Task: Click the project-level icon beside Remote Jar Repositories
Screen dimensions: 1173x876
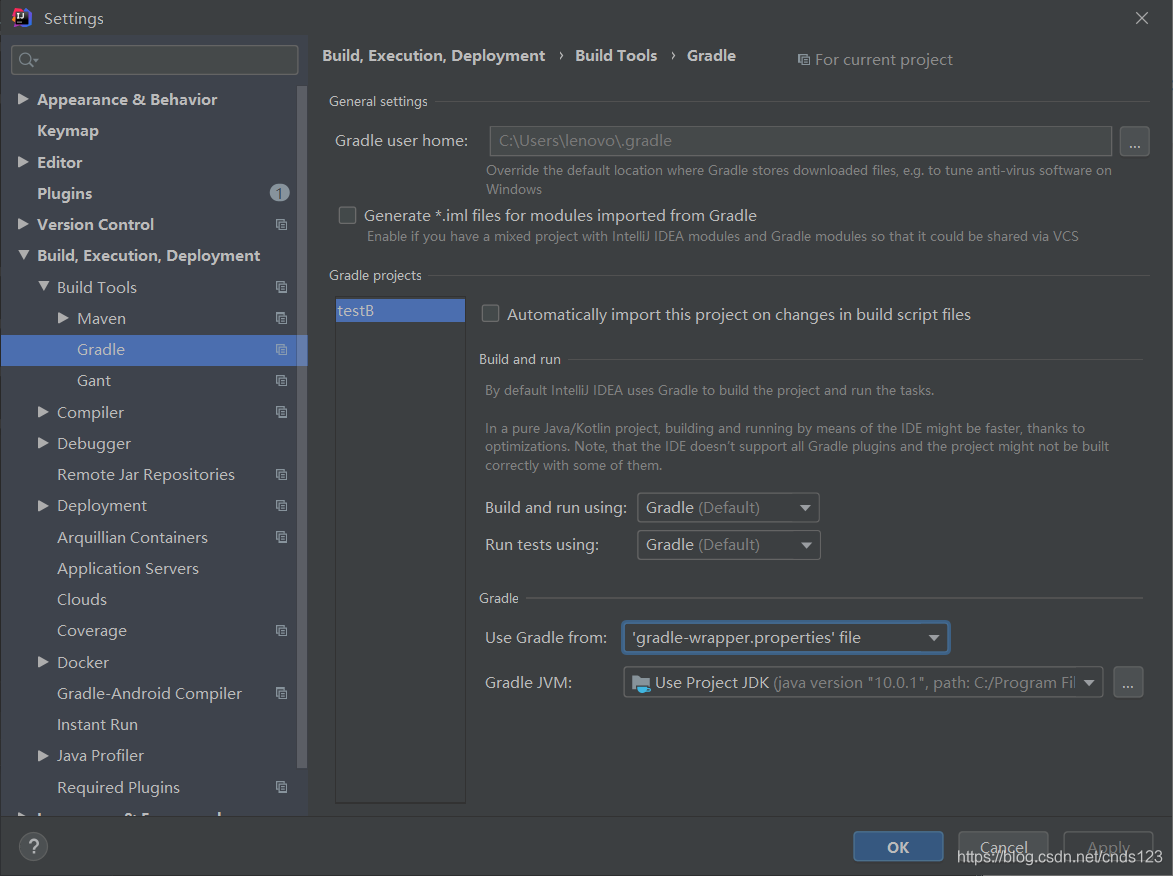Action: tap(281, 474)
